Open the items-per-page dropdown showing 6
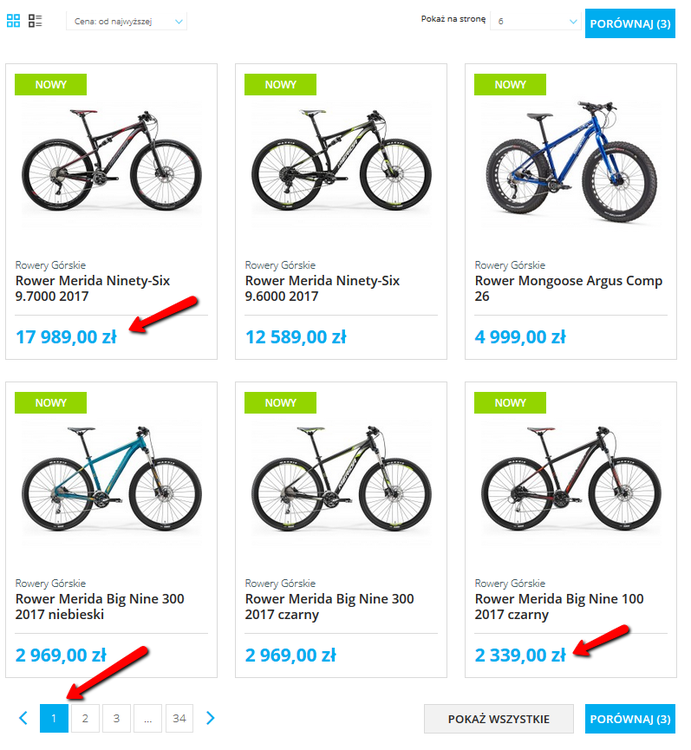 point(536,22)
